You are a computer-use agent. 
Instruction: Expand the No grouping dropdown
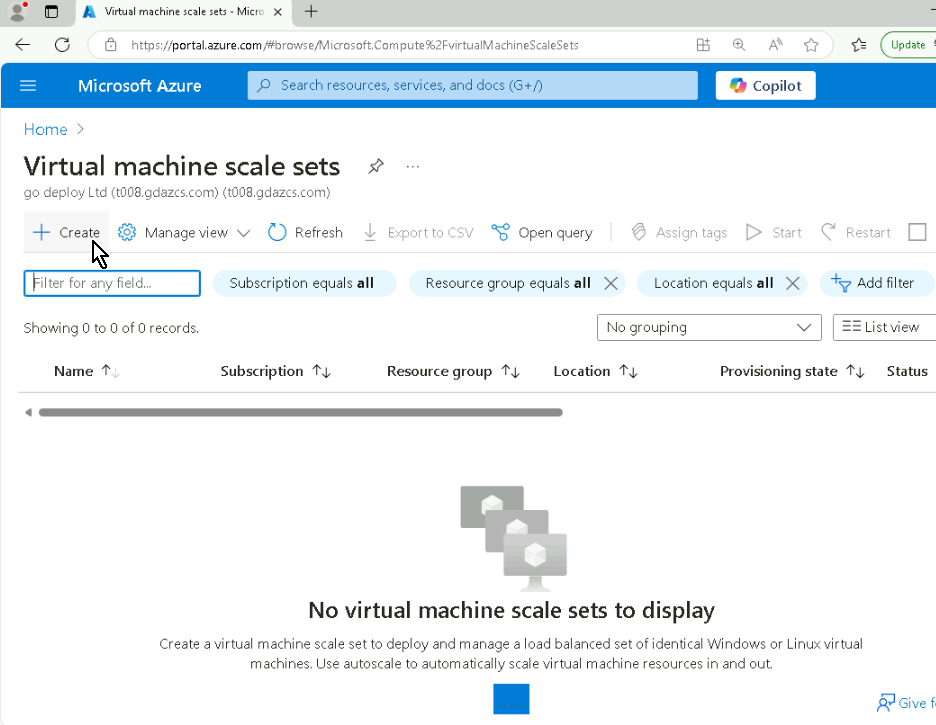(x=709, y=328)
